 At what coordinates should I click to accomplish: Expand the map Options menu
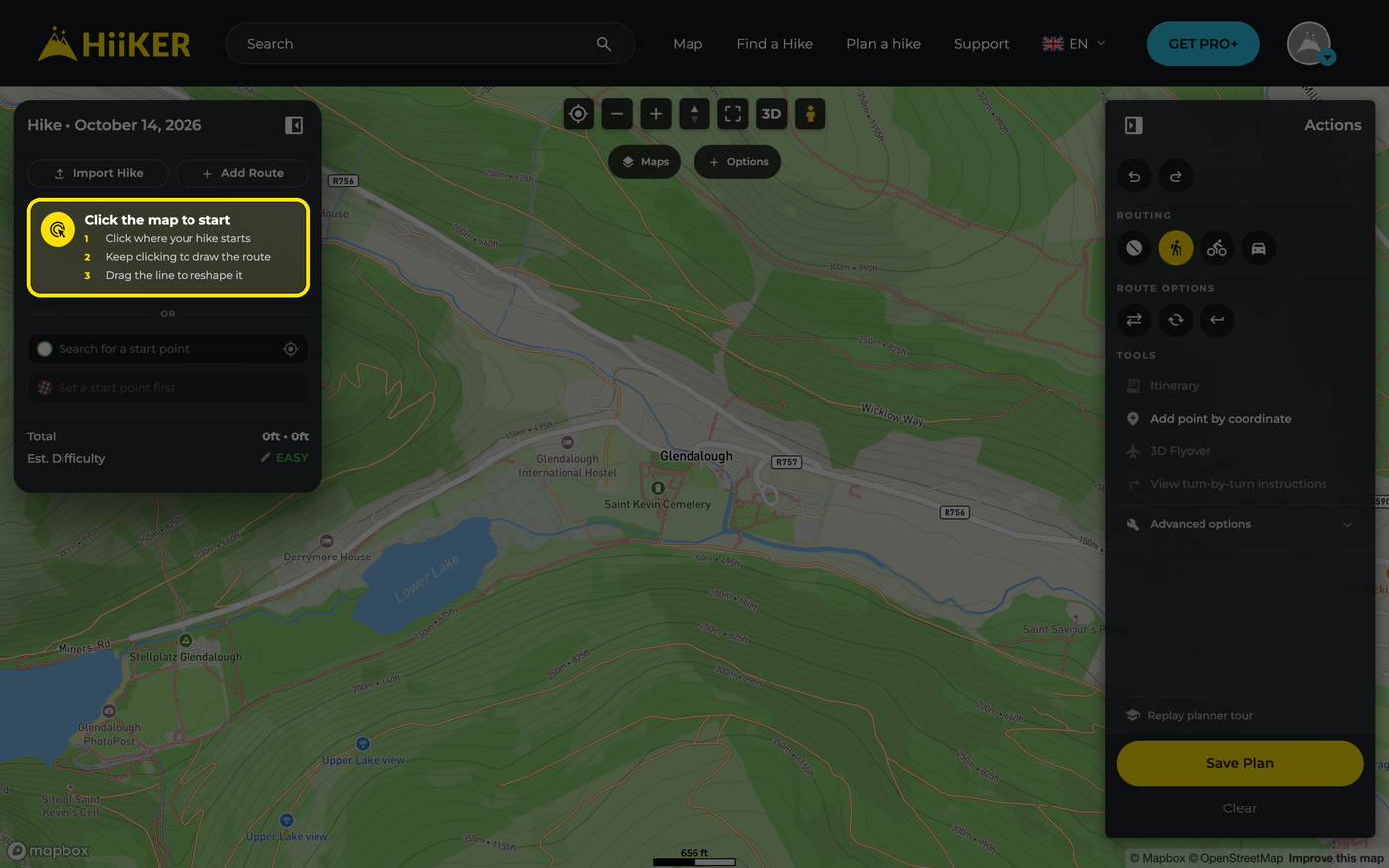738,162
